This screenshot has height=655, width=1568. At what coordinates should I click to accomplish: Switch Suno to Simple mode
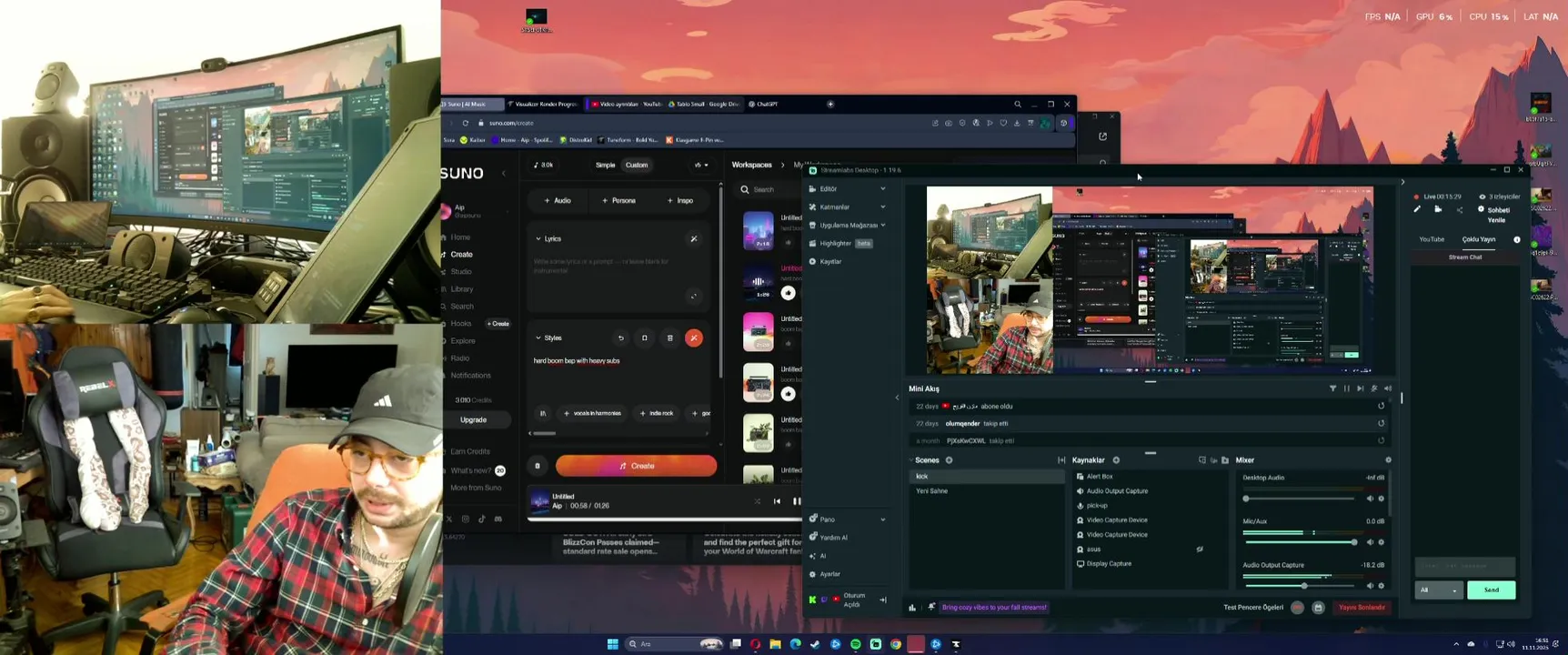click(605, 166)
